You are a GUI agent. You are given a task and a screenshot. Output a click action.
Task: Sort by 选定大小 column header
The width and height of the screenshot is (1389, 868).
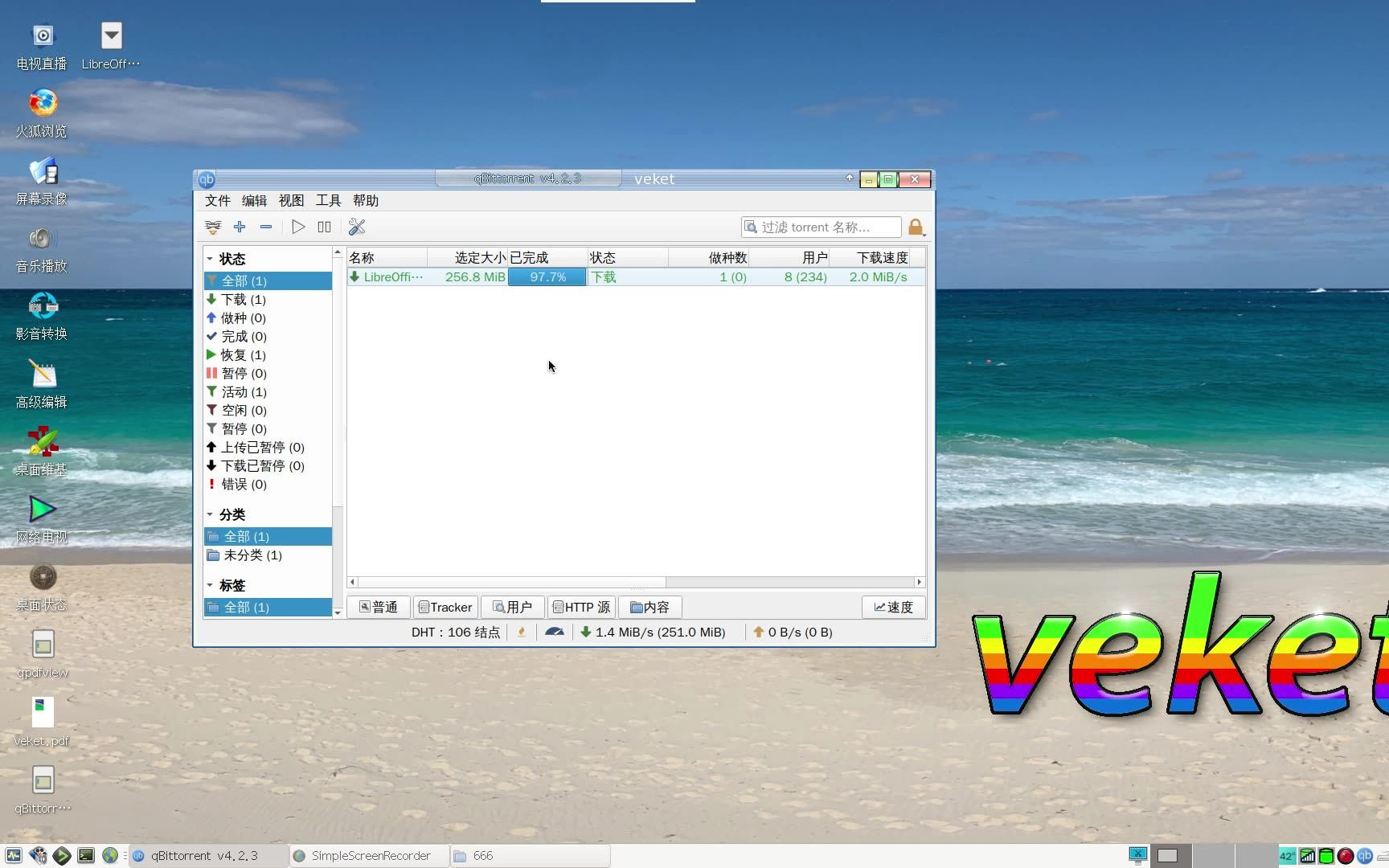[467, 258]
